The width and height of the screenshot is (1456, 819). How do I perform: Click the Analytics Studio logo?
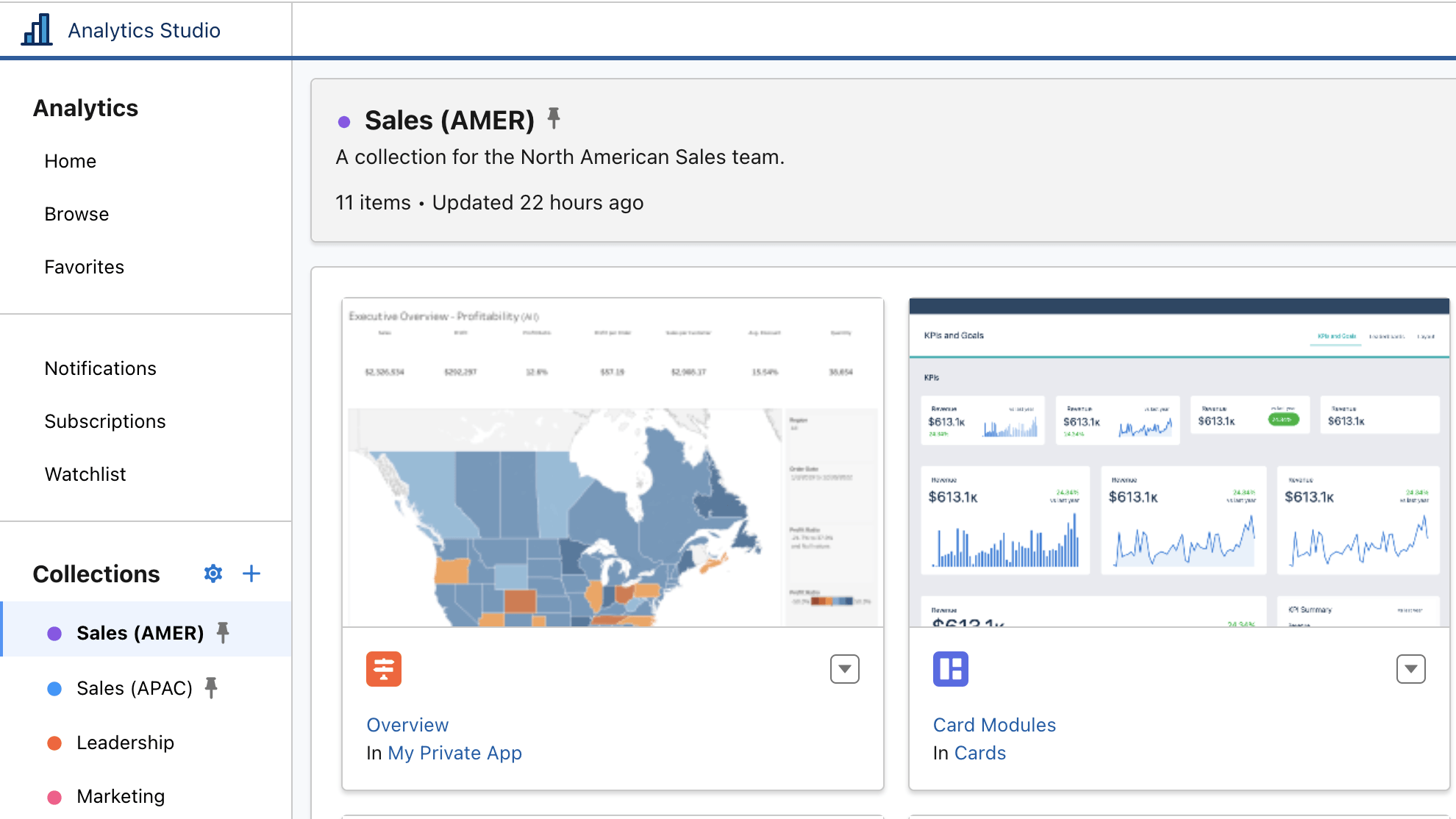pyautogui.click(x=37, y=29)
